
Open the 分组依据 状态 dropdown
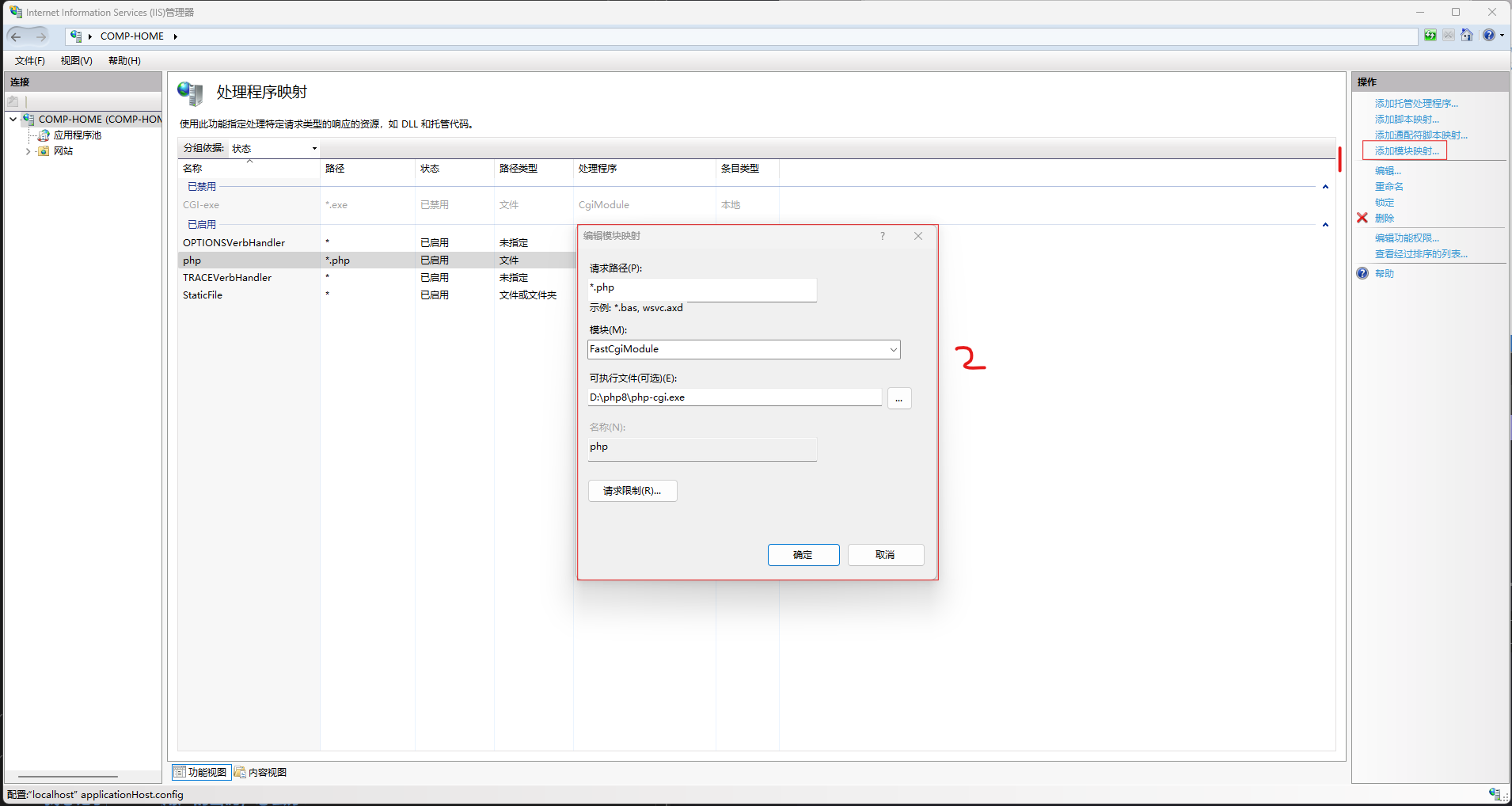(x=274, y=149)
